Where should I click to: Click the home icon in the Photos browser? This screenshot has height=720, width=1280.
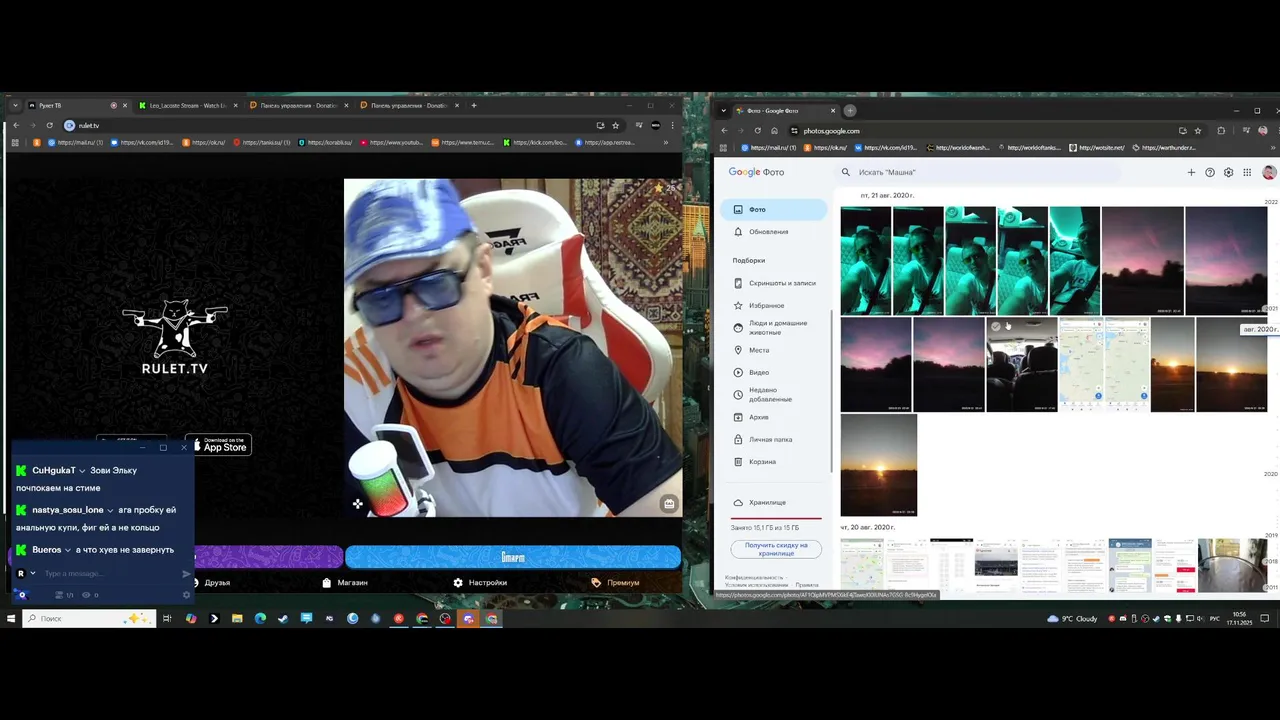coord(773,130)
